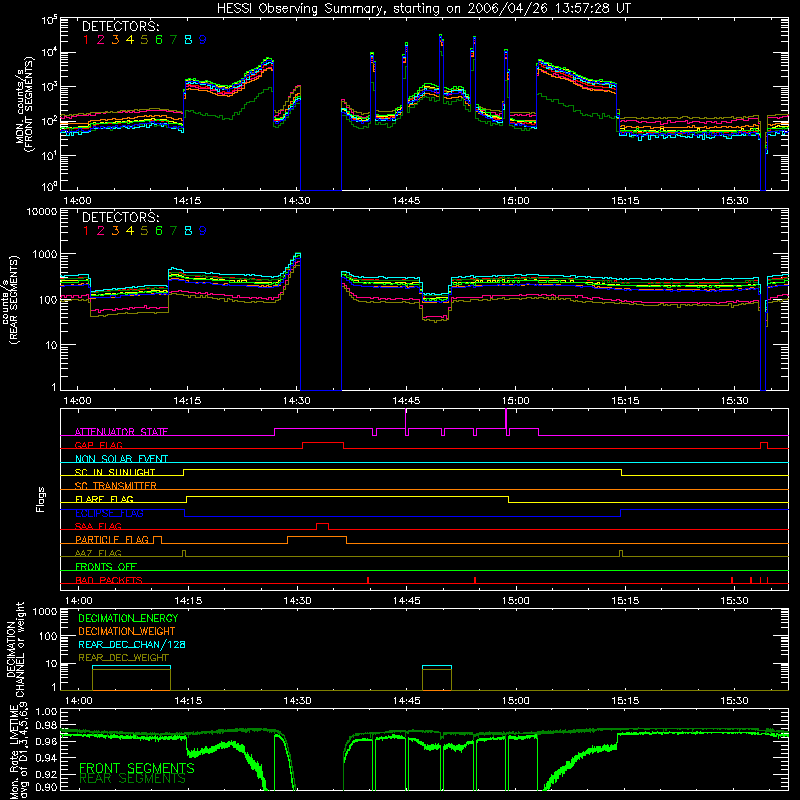The width and height of the screenshot is (800, 800).
Task: Click the DECIMATION_ENERGY legend entry
Action: point(128,618)
